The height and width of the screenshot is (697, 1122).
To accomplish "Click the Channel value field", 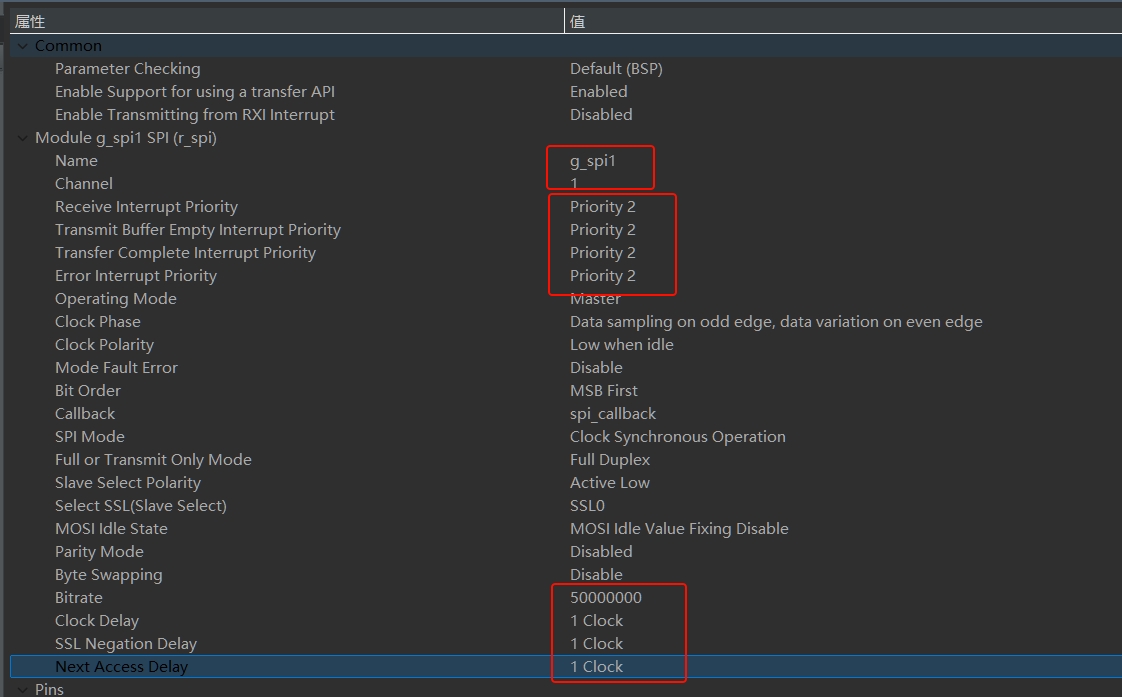I will (x=575, y=184).
